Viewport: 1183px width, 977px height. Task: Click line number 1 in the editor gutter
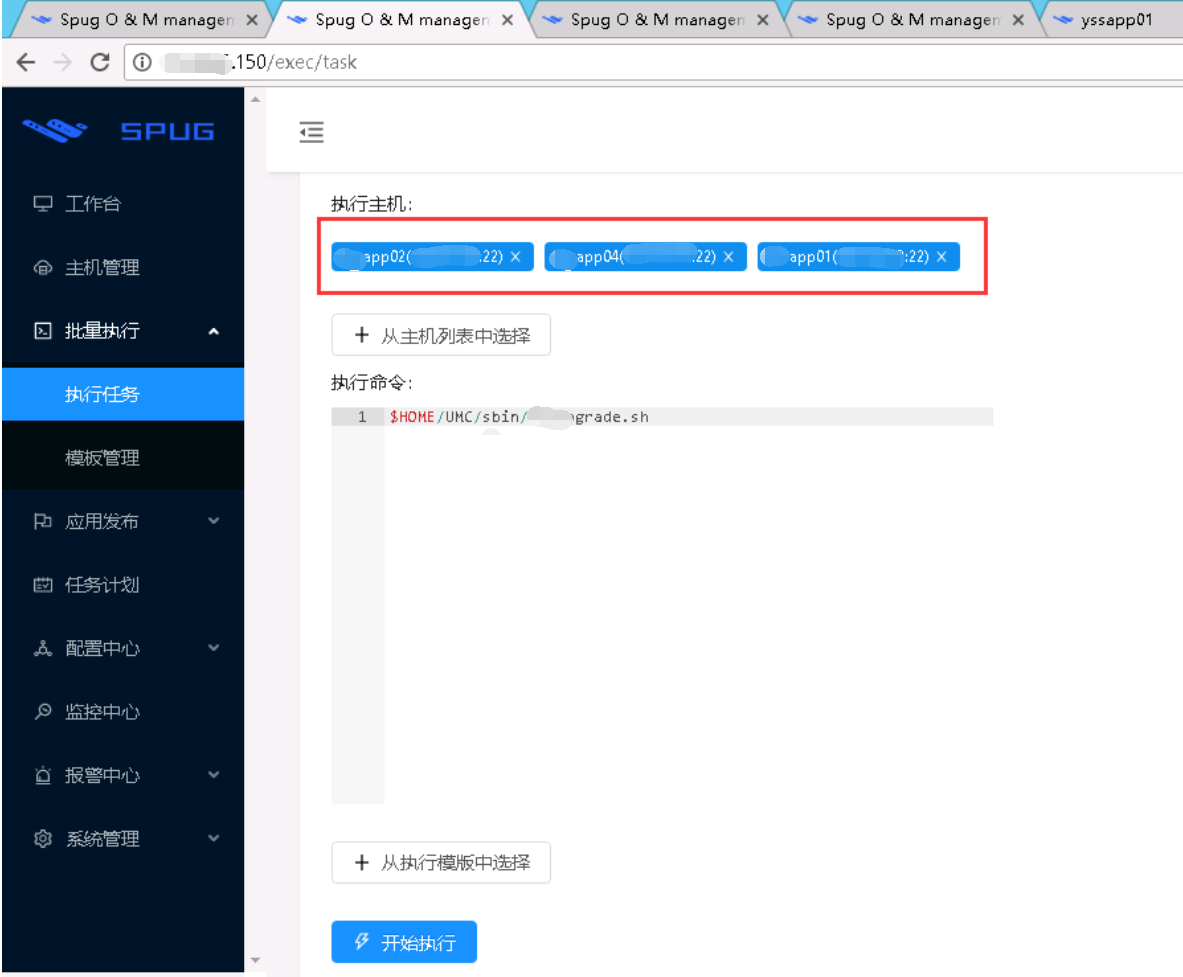(x=362, y=416)
